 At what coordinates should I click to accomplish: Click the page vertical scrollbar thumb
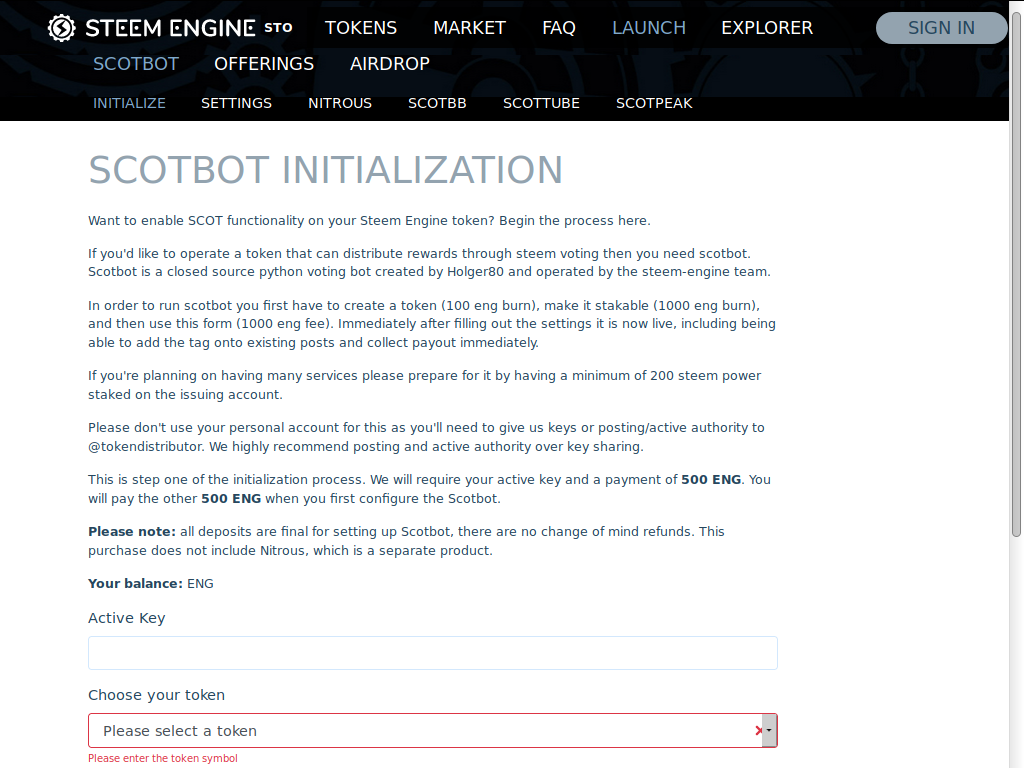tap(1016, 274)
